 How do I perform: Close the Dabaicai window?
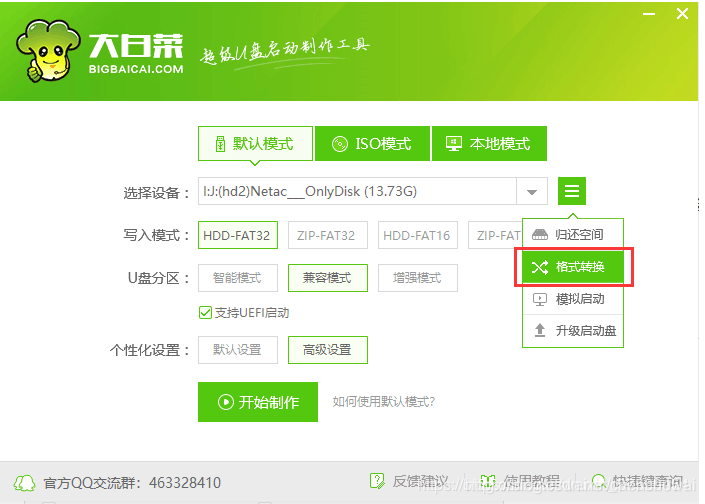click(x=683, y=14)
